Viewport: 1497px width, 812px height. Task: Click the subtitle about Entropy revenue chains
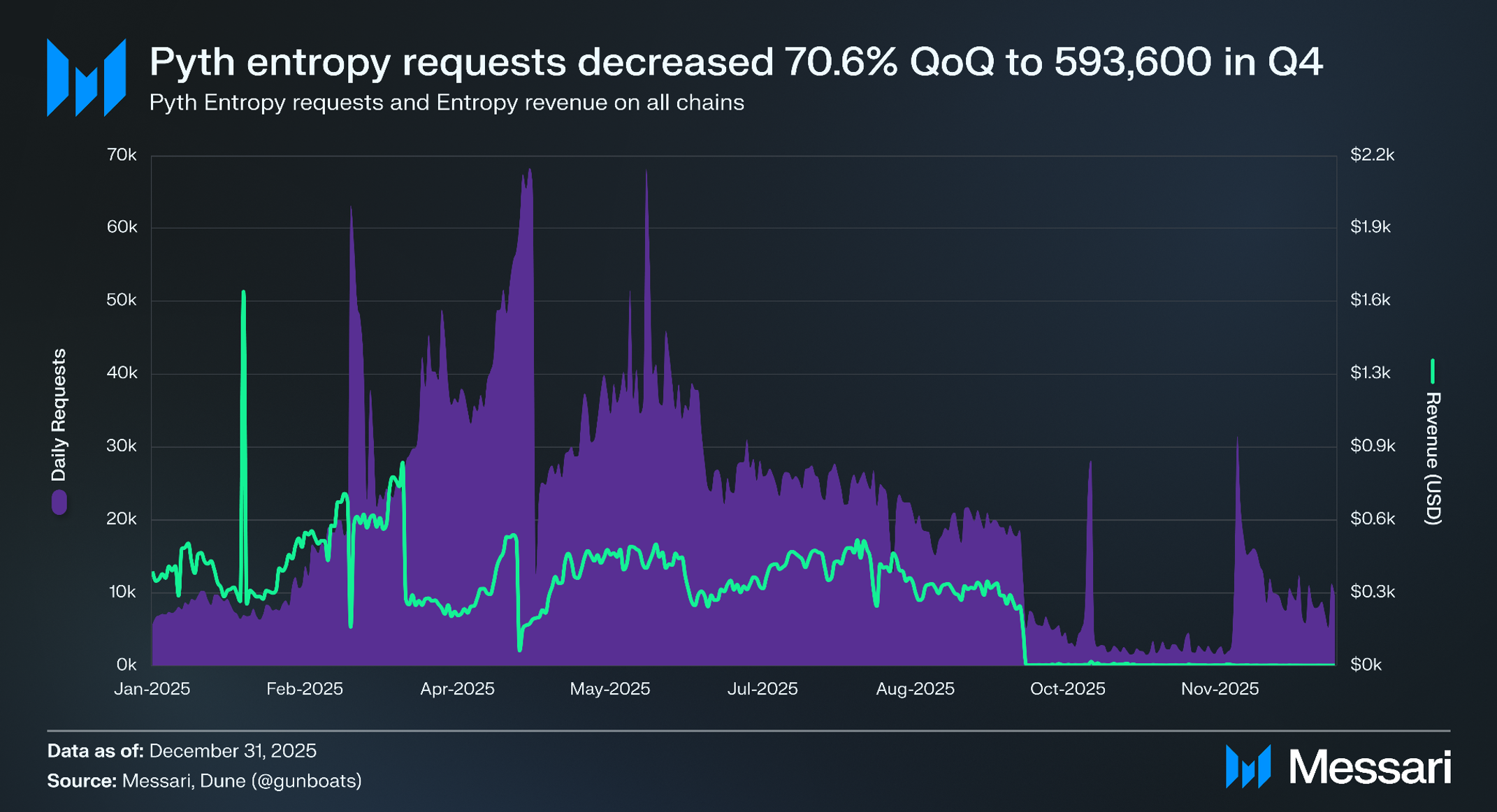[x=447, y=103]
